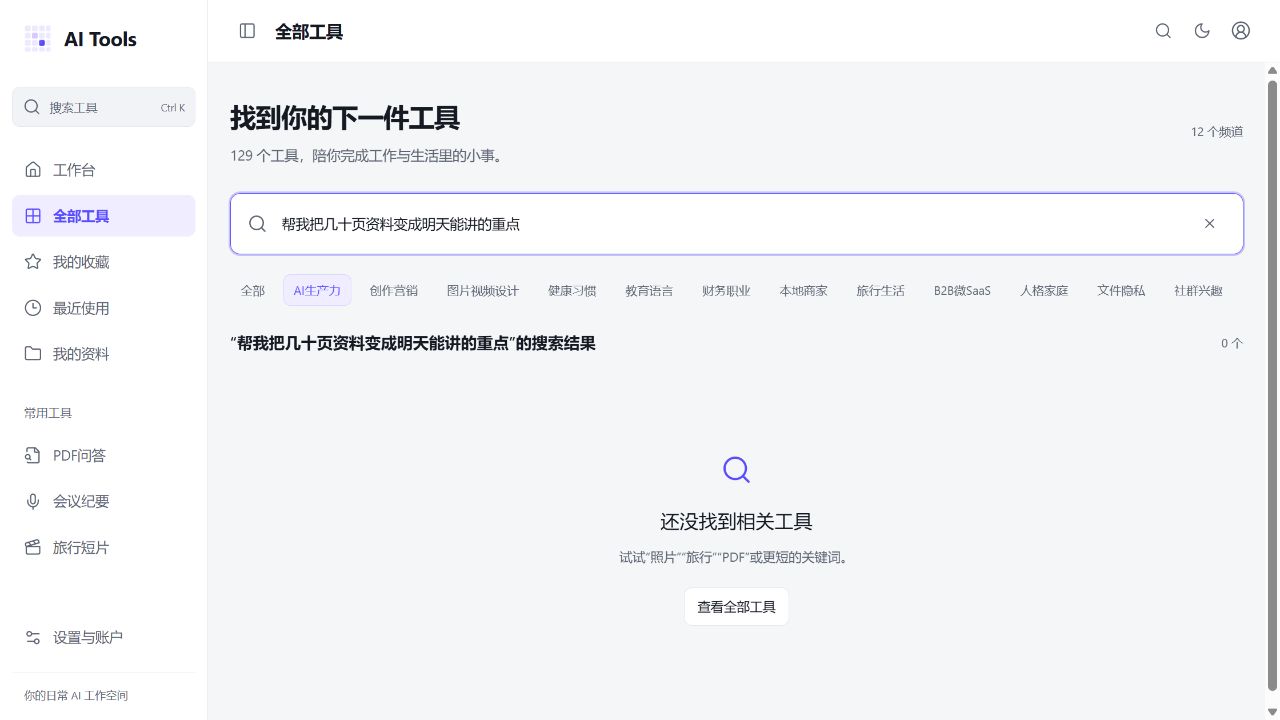Select 全部工具 in the sidebar
This screenshot has width=1280, height=720.
point(104,216)
